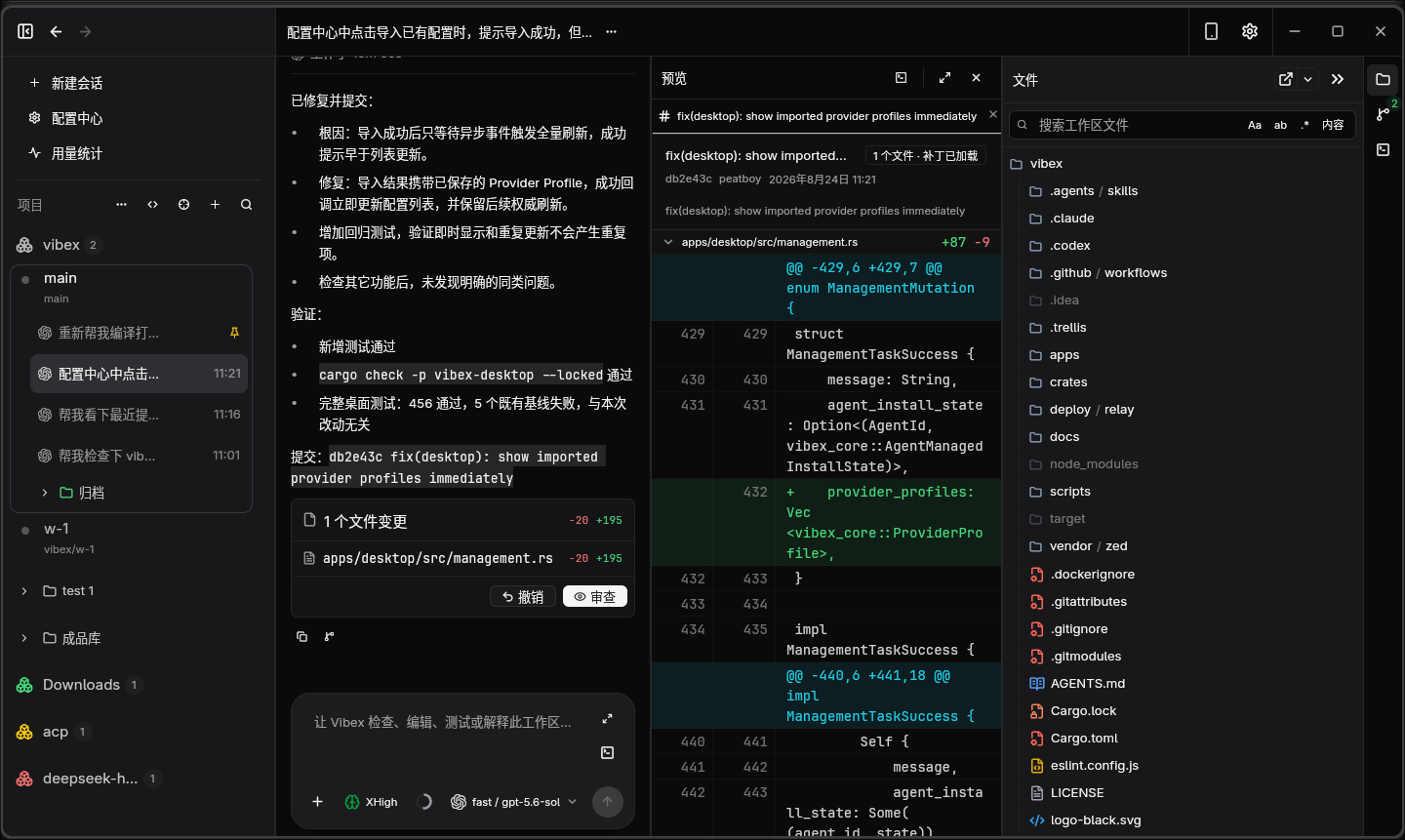This screenshot has width=1405, height=840.
Task: Click the code brackets icon beside 项目
Action: click(x=152, y=205)
